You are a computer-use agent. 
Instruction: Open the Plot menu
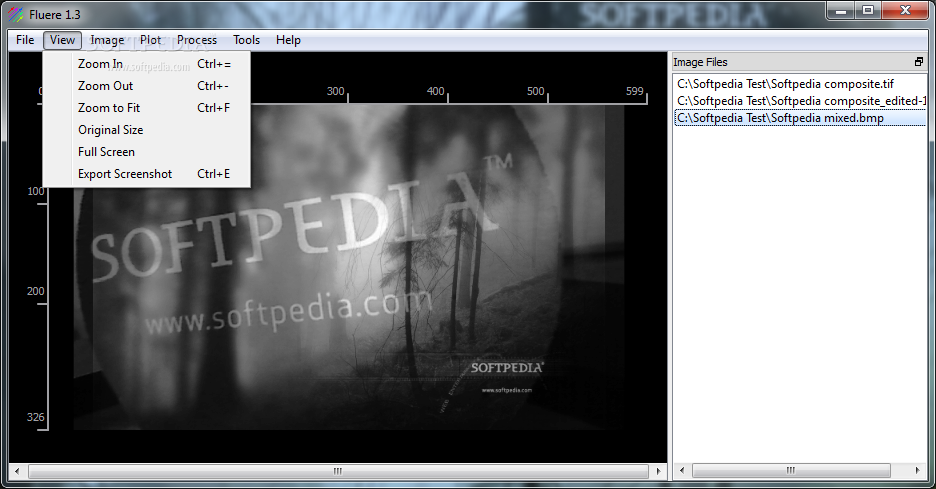[x=150, y=40]
